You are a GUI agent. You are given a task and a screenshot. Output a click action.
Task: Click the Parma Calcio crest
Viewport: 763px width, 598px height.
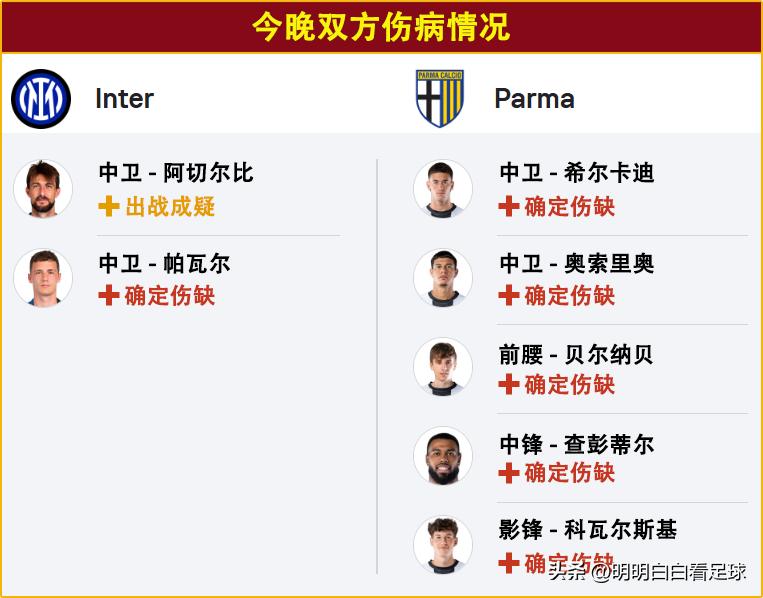click(x=441, y=99)
